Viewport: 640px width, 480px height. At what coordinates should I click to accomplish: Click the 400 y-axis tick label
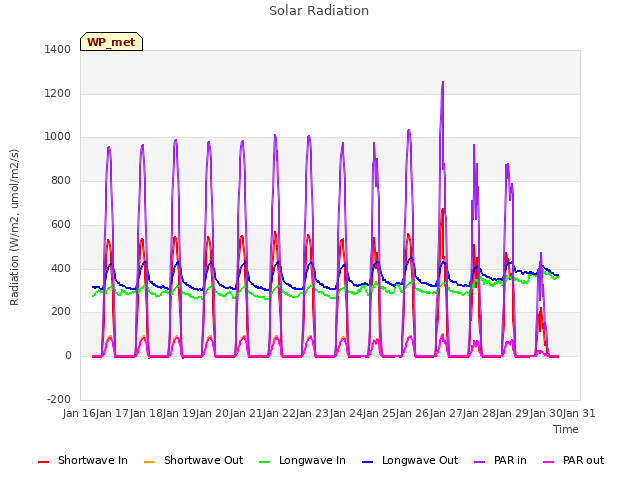[x=61, y=269]
